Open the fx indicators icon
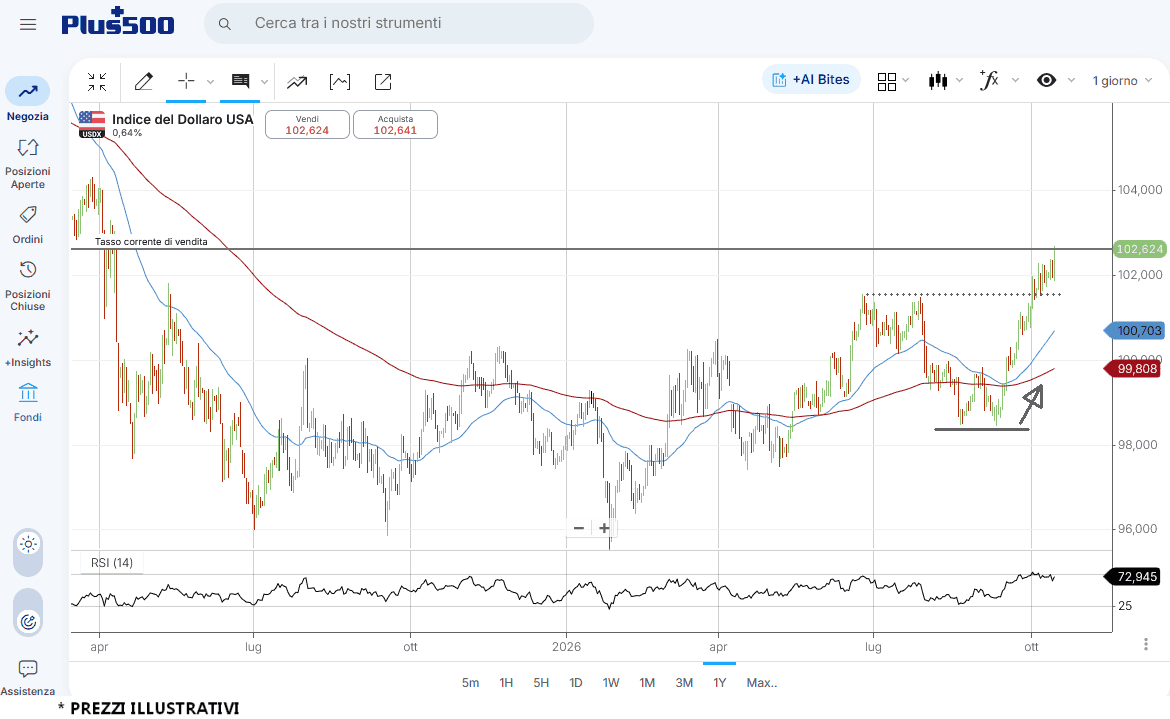The width and height of the screenshot is (1170, 719). pyautogui.click(x=989, y=80)
